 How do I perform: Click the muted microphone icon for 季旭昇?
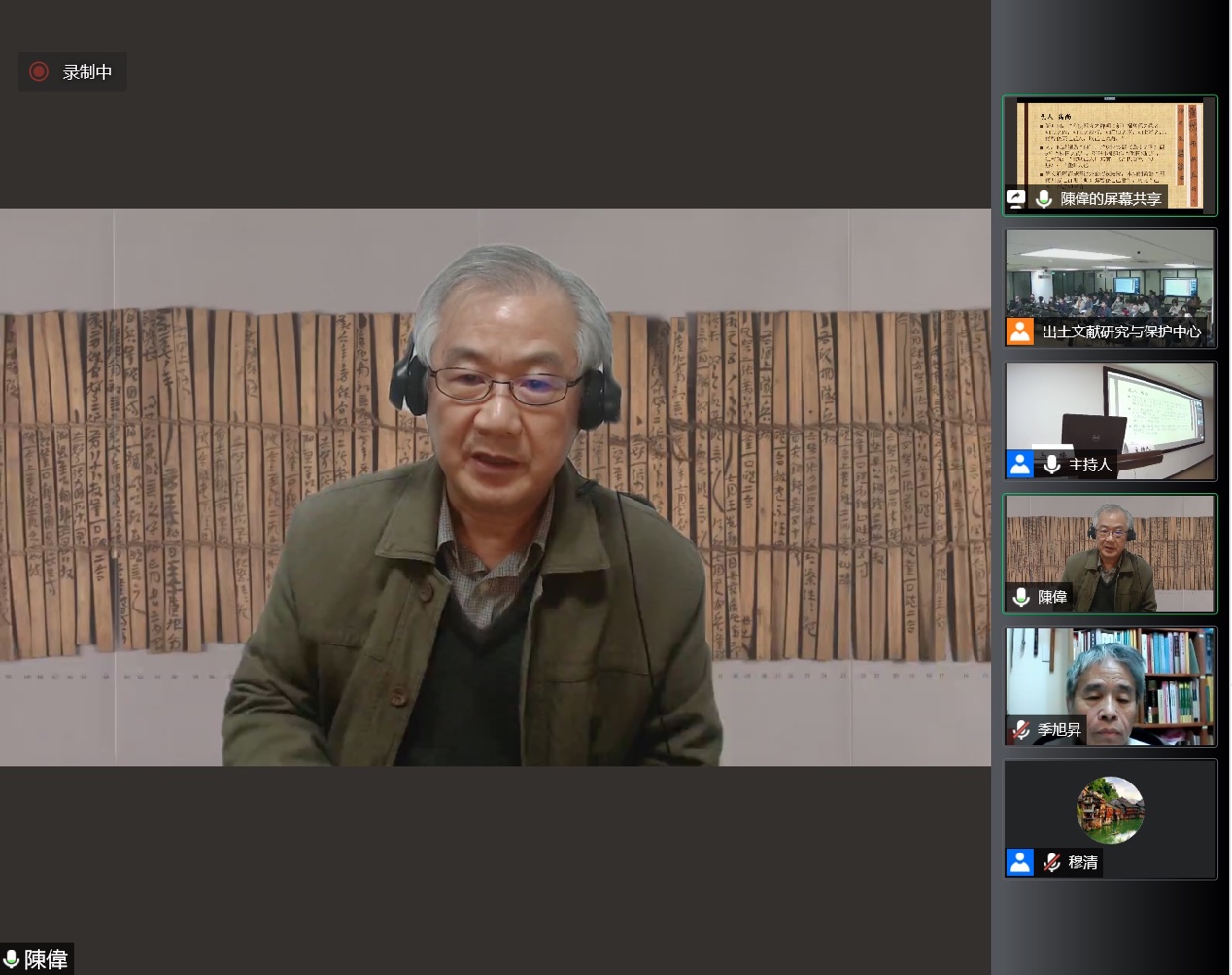[x=1020, y=729]
